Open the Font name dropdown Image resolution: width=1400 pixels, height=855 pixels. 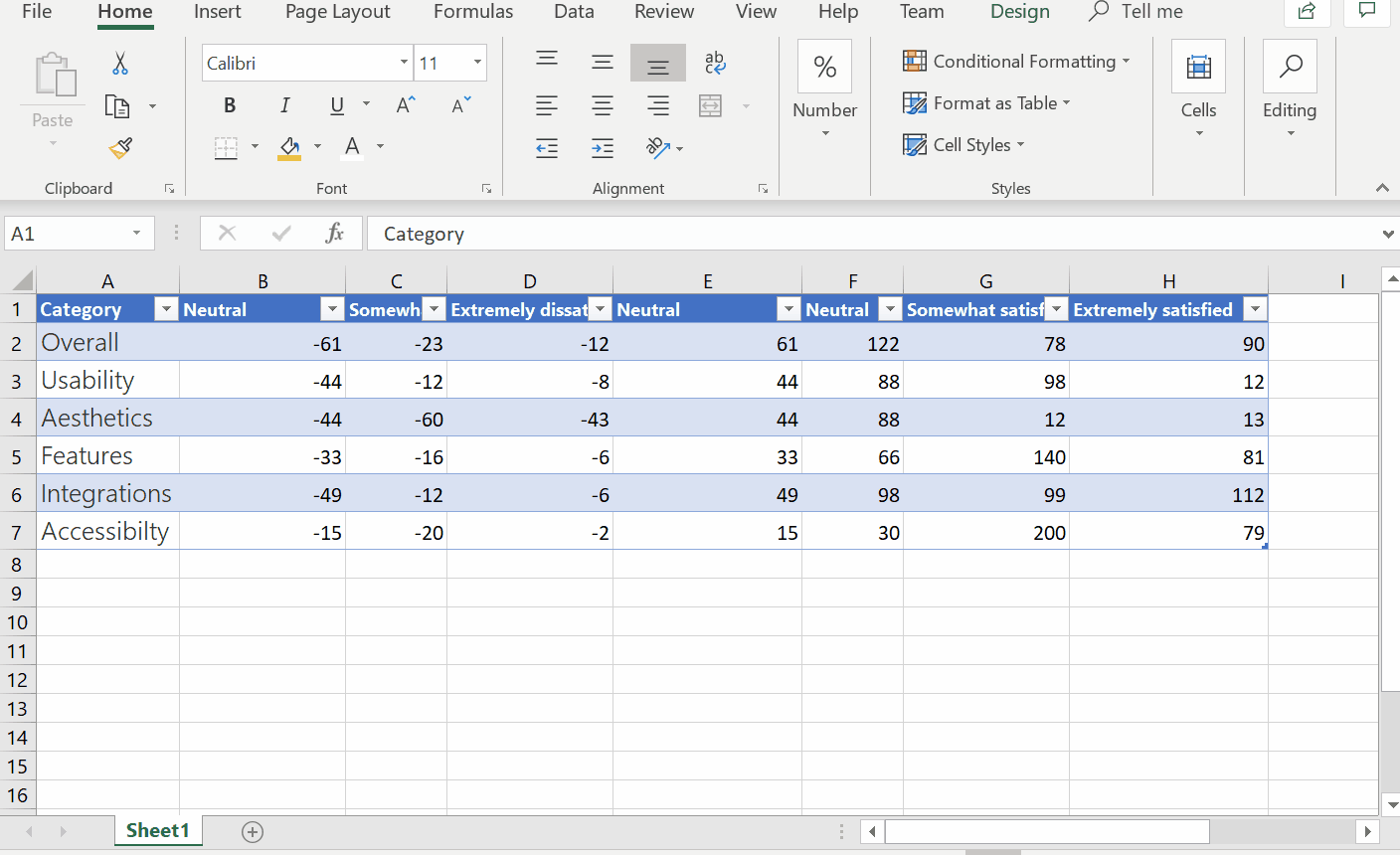[405, 62]
